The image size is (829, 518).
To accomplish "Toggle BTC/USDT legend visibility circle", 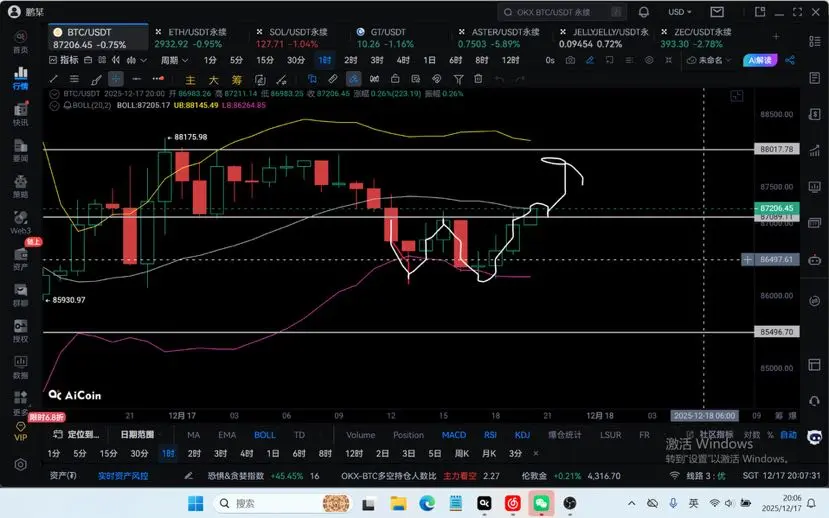I will (54, 94).
